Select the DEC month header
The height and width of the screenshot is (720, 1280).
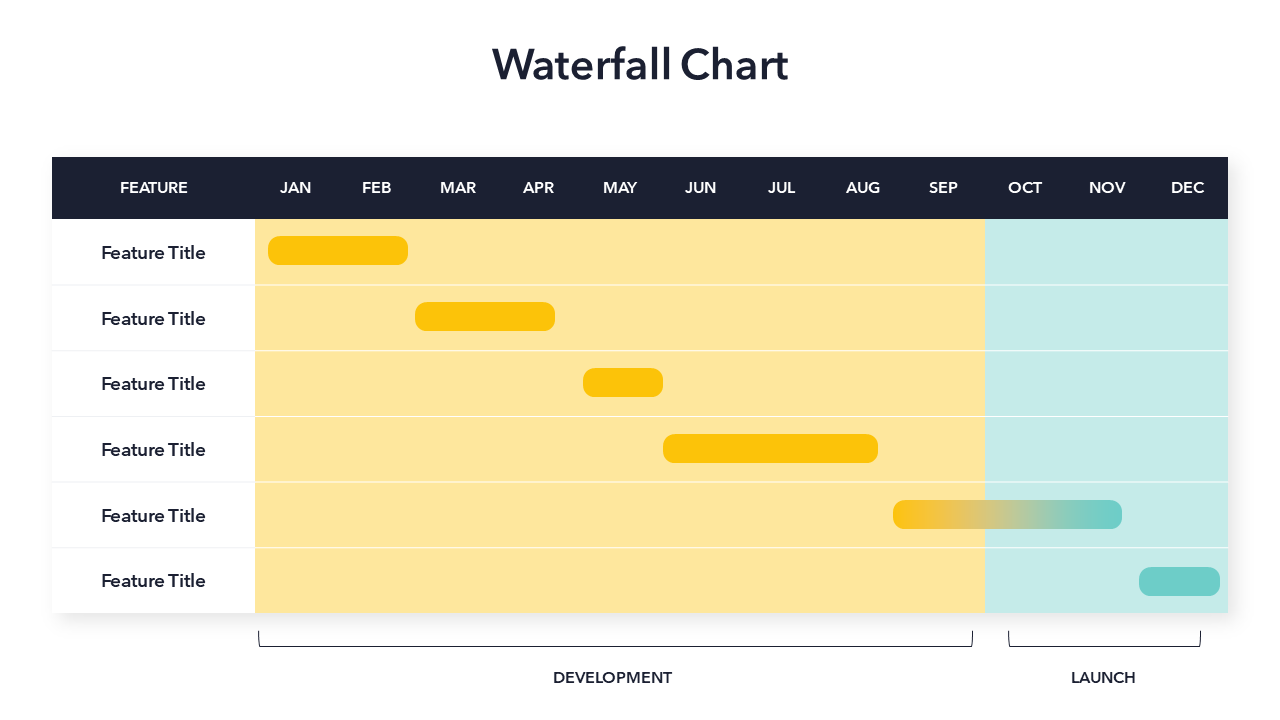click(1187, 188)
